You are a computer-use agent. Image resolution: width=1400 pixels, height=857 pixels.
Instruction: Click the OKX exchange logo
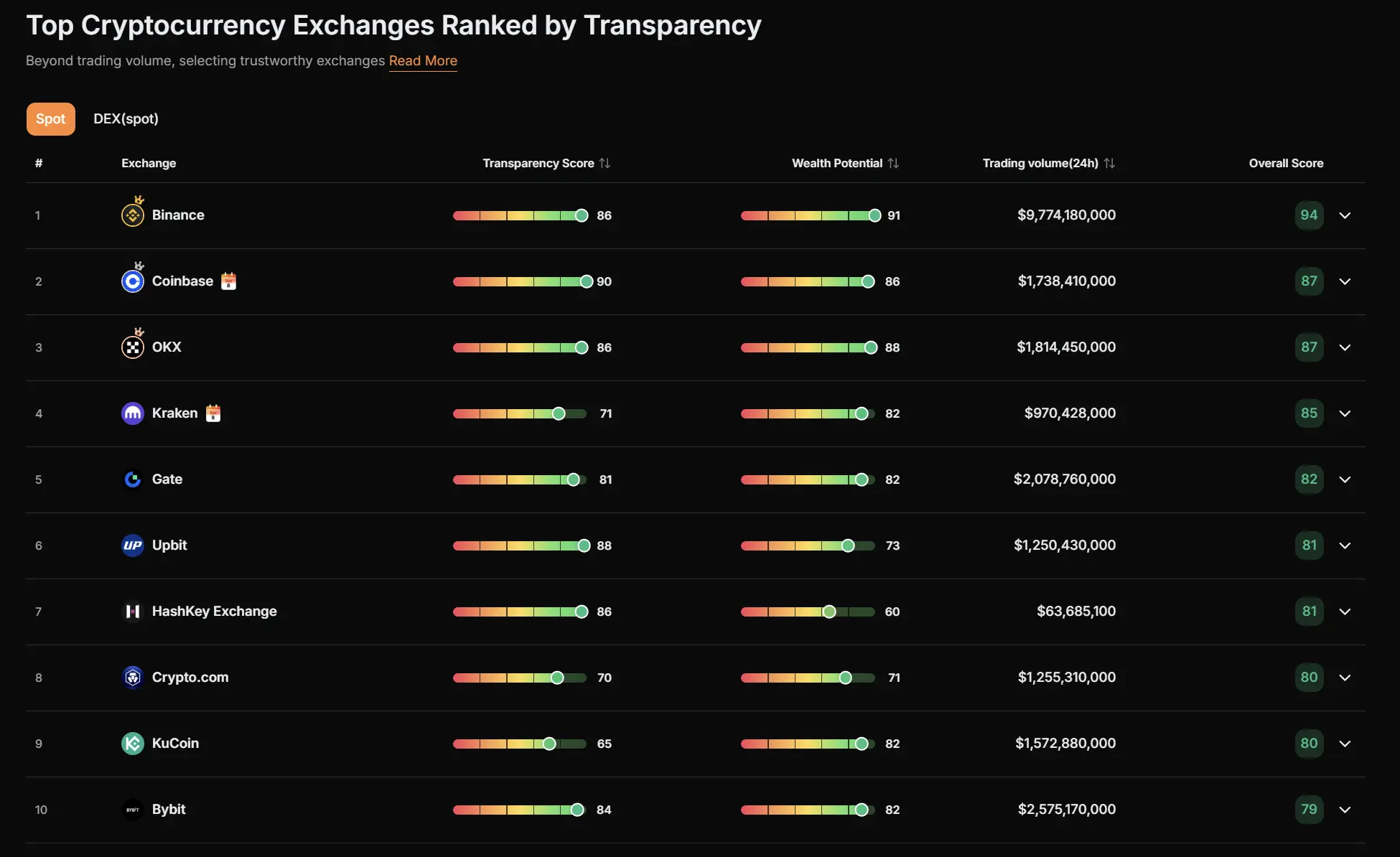point(133,347)
